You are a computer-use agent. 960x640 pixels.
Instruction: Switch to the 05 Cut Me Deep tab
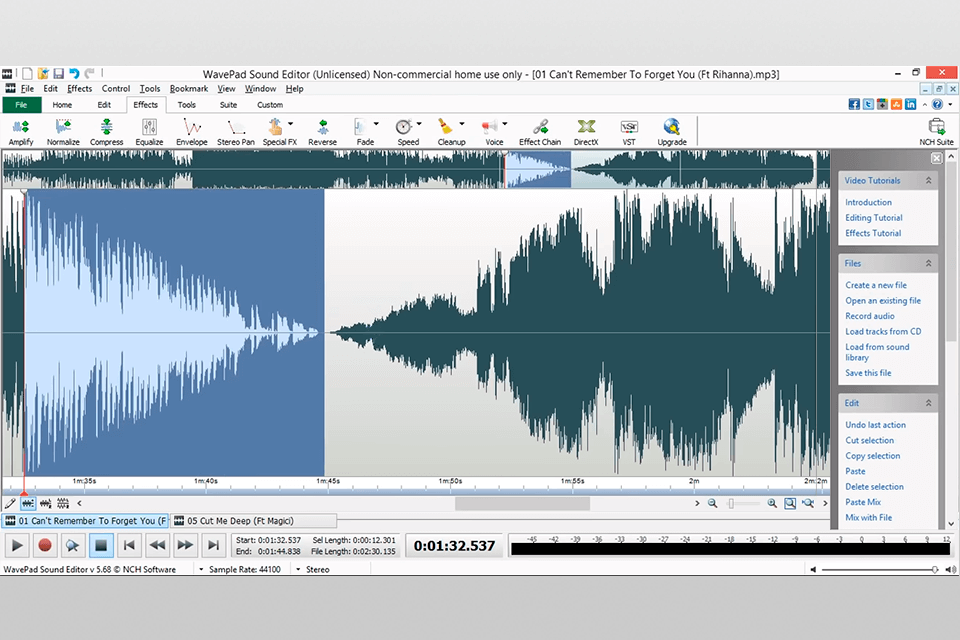point(253,521)
